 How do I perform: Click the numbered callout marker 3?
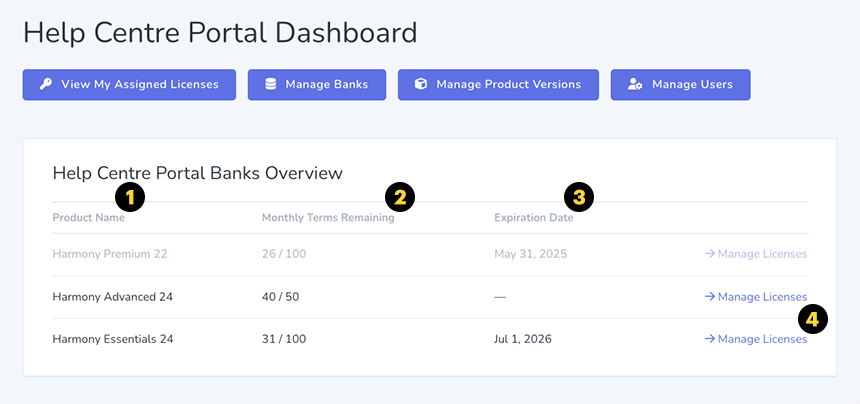pos(579,195)
